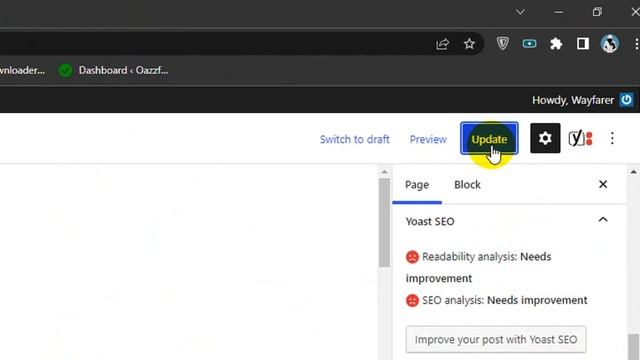Open the Preview link
The height and width of the screenshot is (360, 640).
click(x=428, y=139)
